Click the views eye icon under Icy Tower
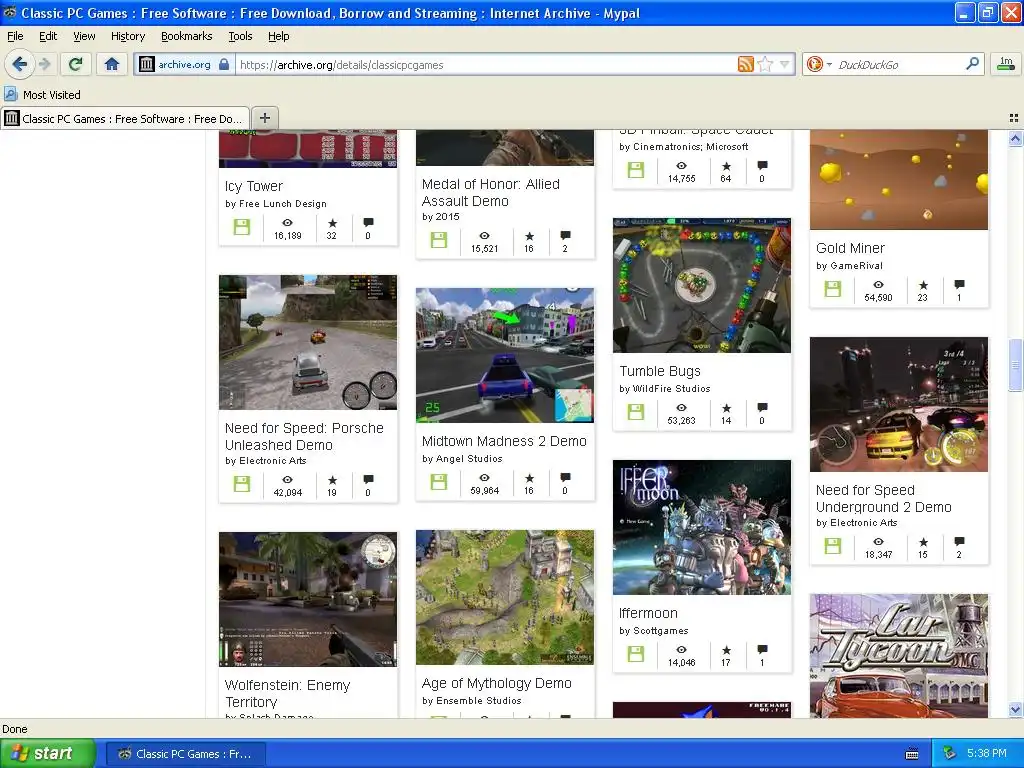Screen dimensions: 1024x768 pyautogui.click(x=287, y=223)
